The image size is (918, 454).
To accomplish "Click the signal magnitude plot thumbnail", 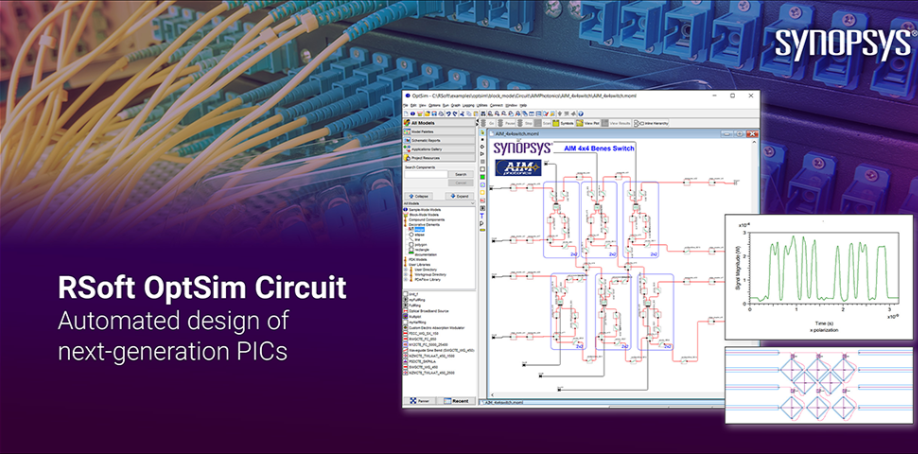I will (x=818, y=277).
